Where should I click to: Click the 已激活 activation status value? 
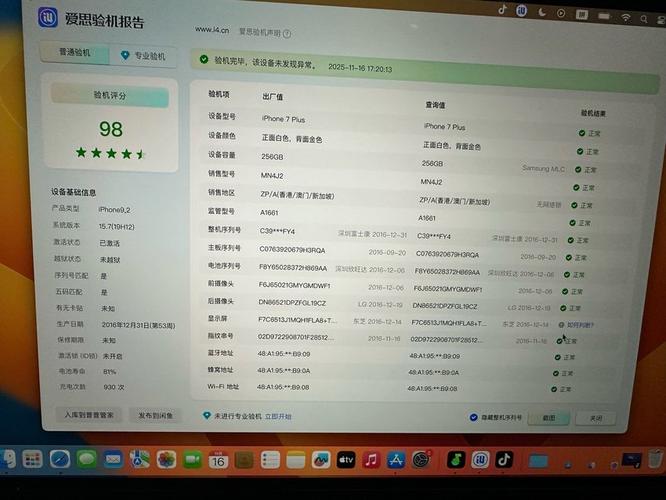coord(110,243)
